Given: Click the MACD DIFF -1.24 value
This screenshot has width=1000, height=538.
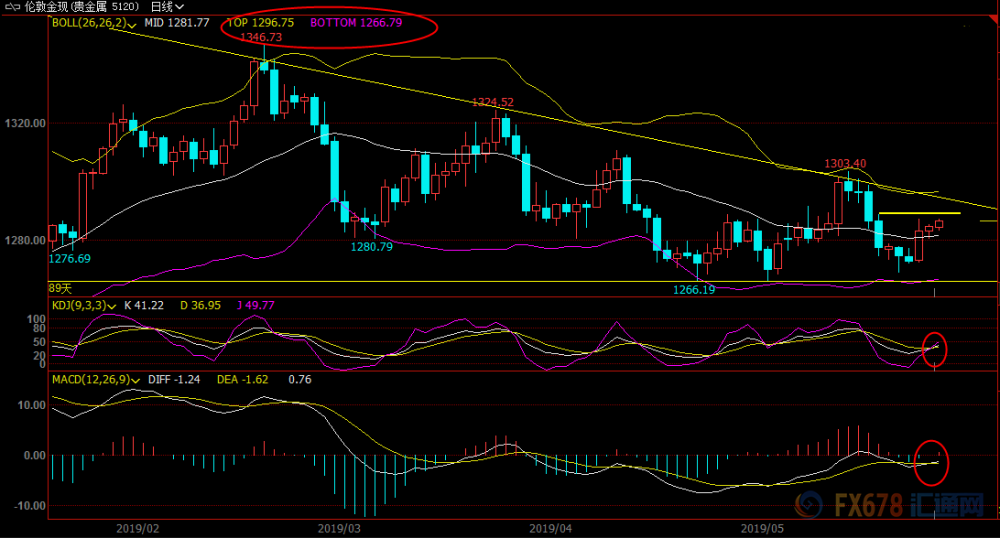Looking at the screenshot, I should (x=174, y=379).
